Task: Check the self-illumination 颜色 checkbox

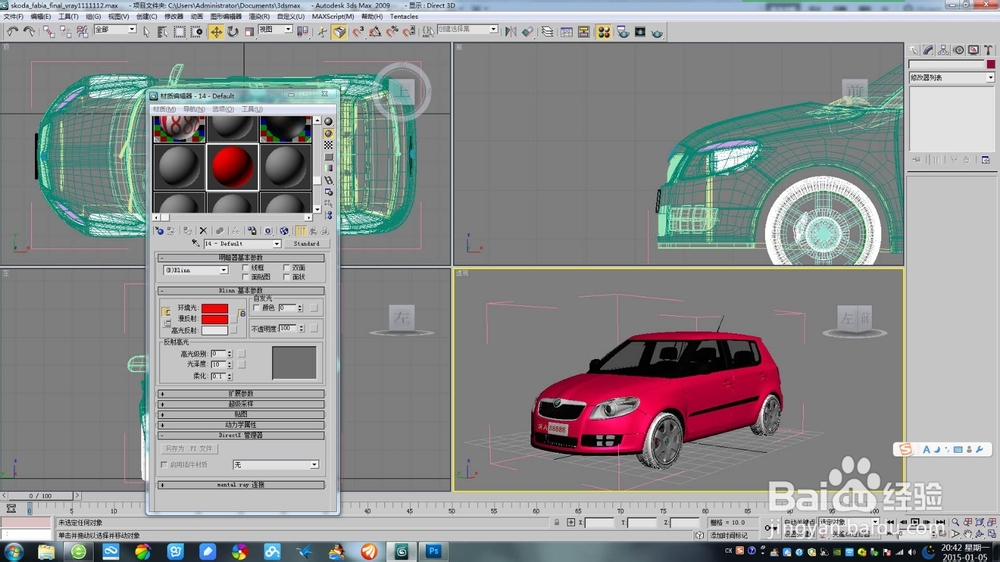Action: [256, 308]
